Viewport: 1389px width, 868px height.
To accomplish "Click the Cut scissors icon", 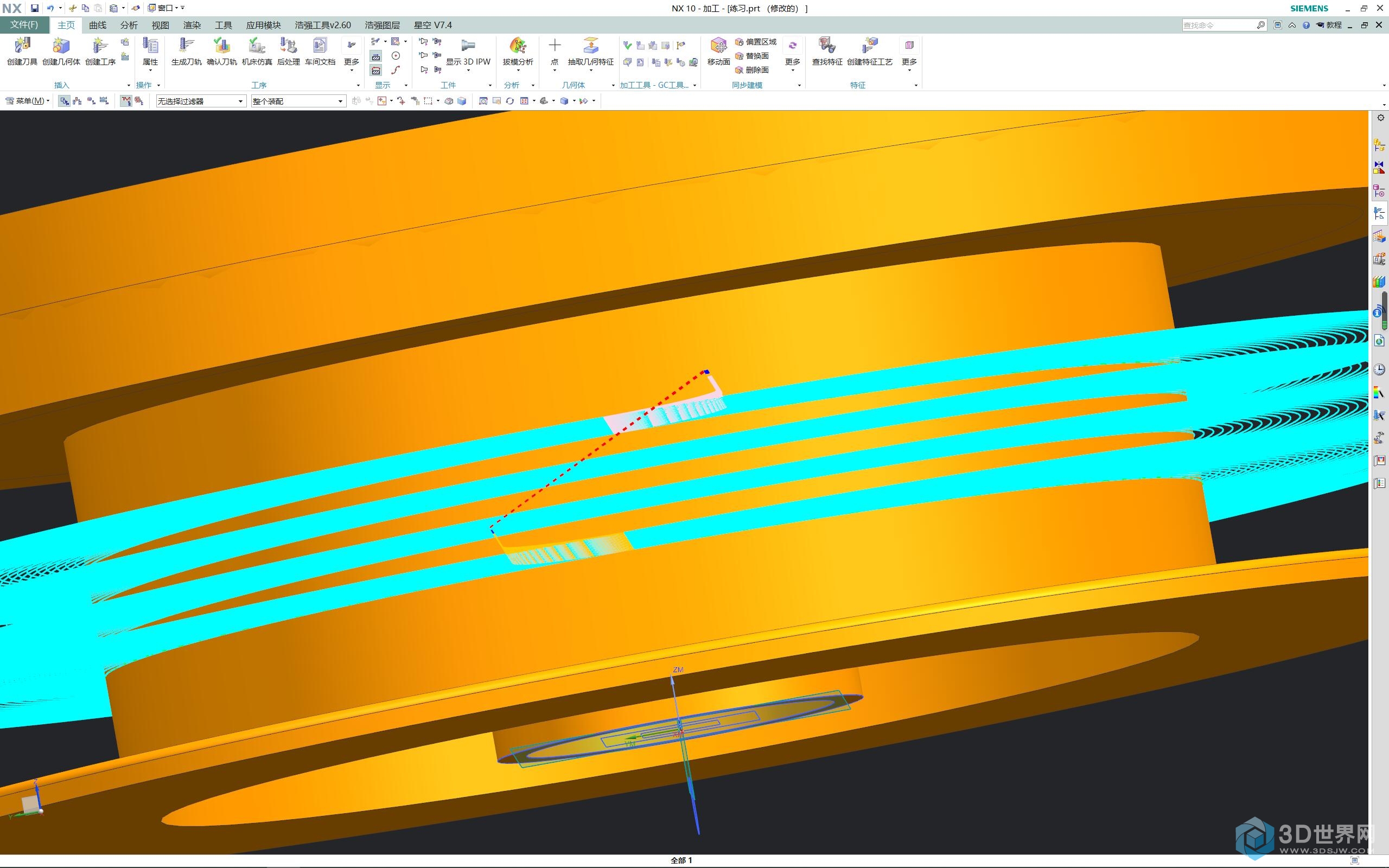I will point(73,8).
